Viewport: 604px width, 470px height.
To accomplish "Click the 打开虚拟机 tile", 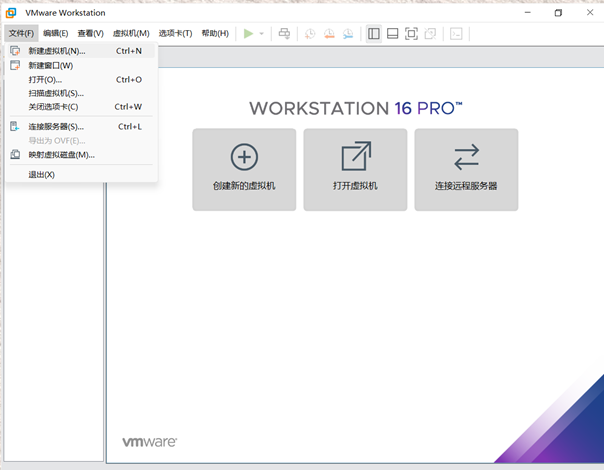I will (355, 170).
